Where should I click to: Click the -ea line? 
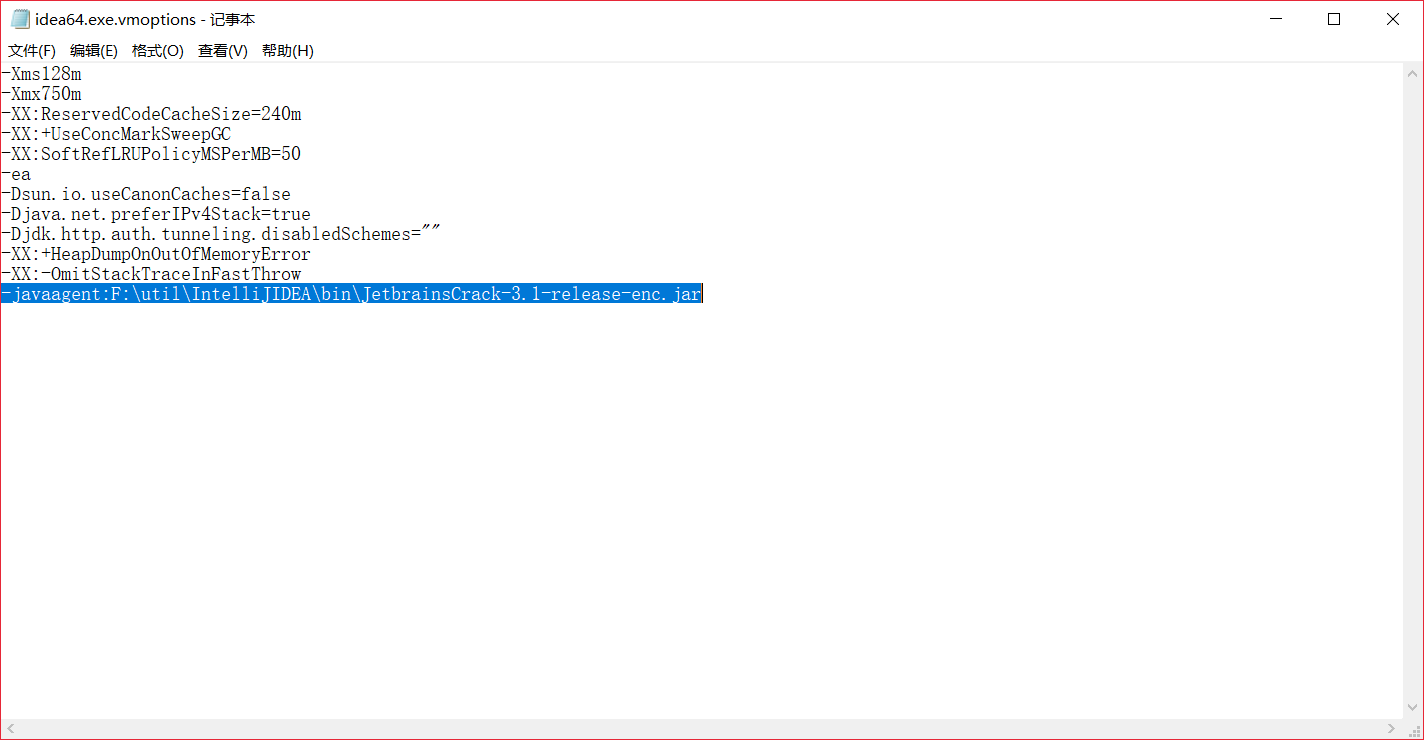(17, 174)
